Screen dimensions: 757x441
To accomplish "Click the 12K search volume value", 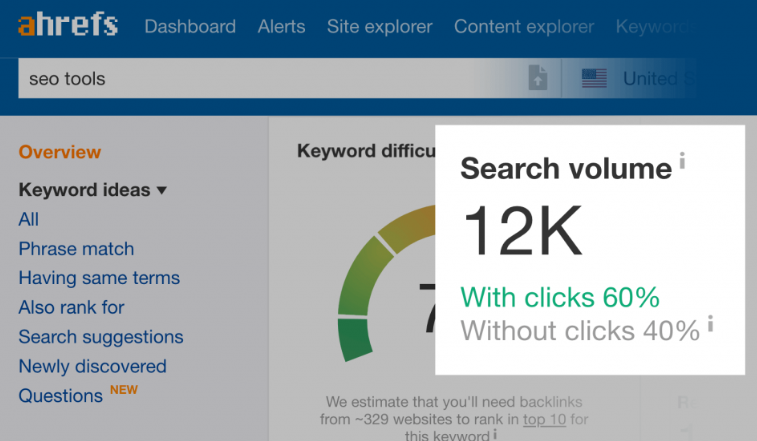I will tap(522, 230).
